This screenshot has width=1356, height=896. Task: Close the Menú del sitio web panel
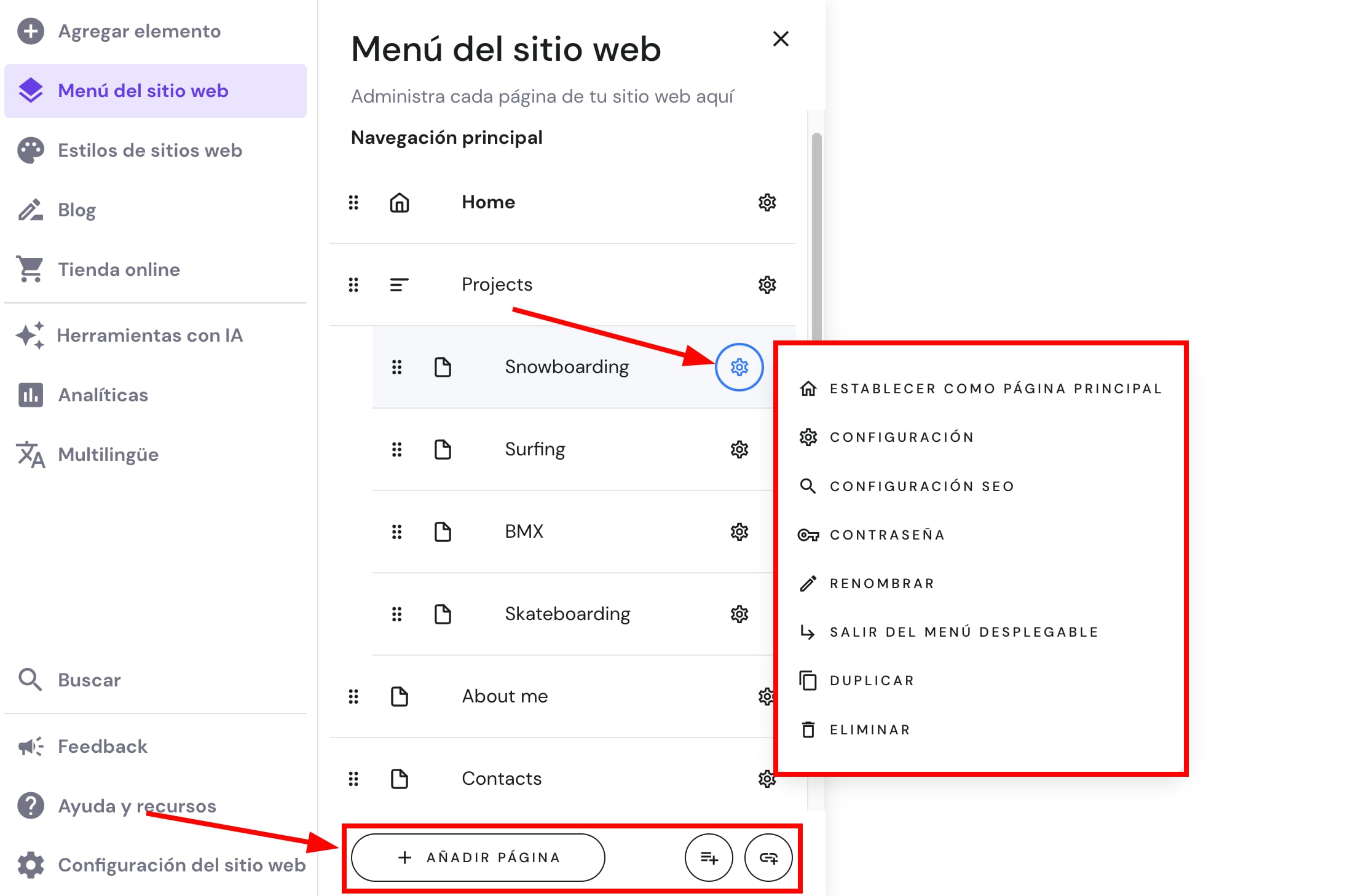click(x=780, y=39)
